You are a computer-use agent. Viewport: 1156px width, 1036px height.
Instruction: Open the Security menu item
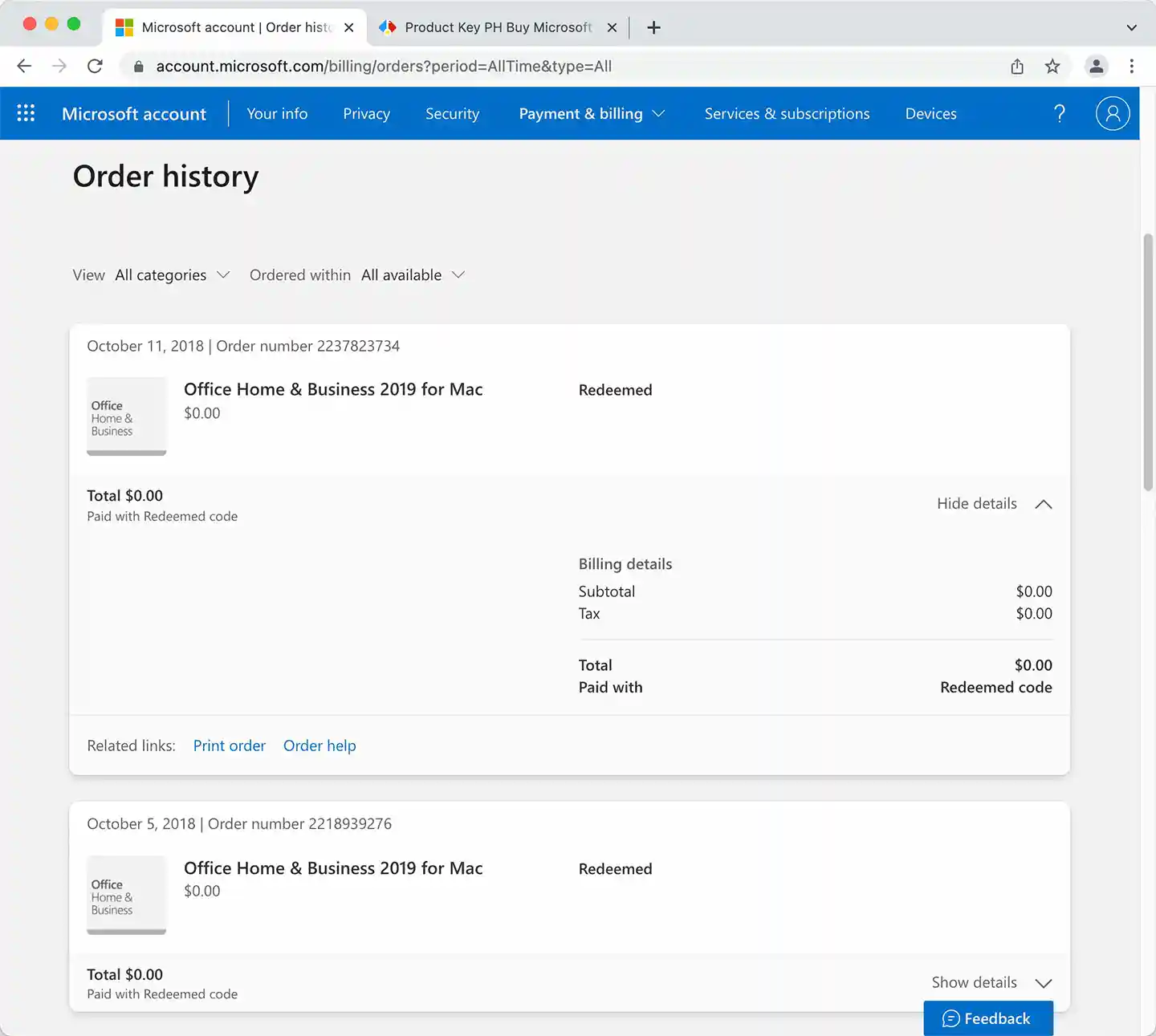coord(452,114)
